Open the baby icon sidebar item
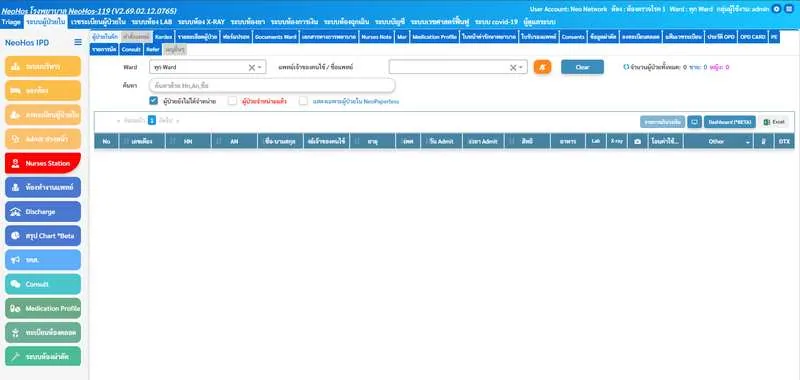The width and height of the screenshot is (800, 380). pyautogui.click(x=43, y=333)
